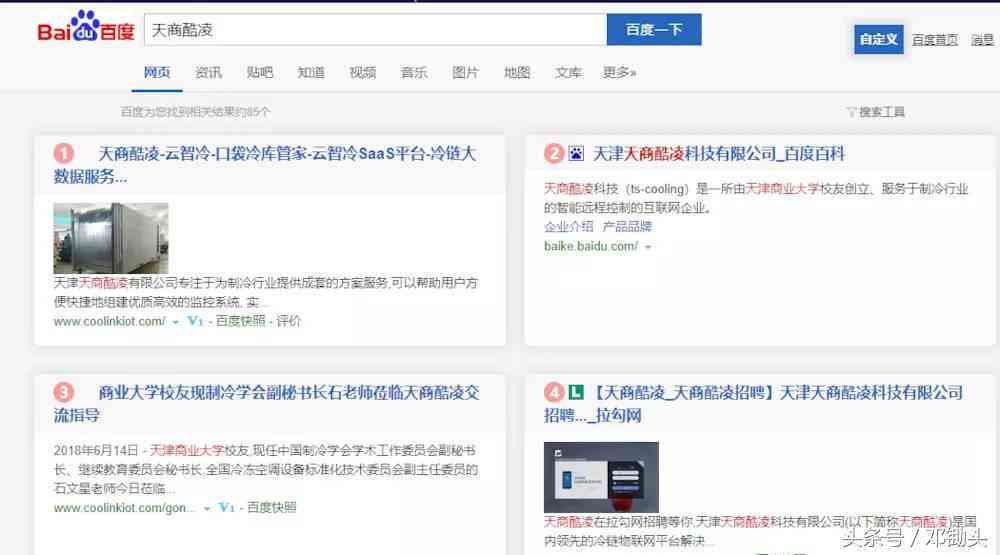Screen dimensions: 1000x555
Task: Open the 百度首页 link
Action: tap(934, 40)
